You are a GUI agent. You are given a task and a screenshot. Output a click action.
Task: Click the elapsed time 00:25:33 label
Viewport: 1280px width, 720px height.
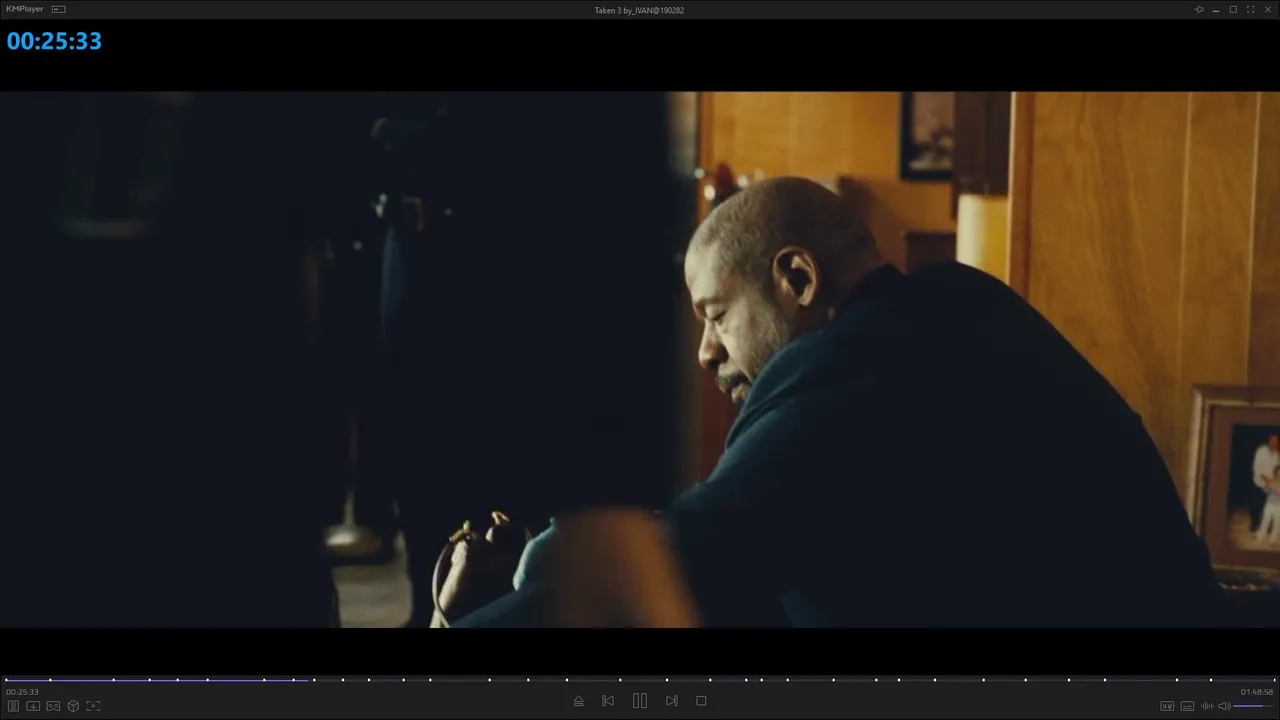[x=22, y=692]
